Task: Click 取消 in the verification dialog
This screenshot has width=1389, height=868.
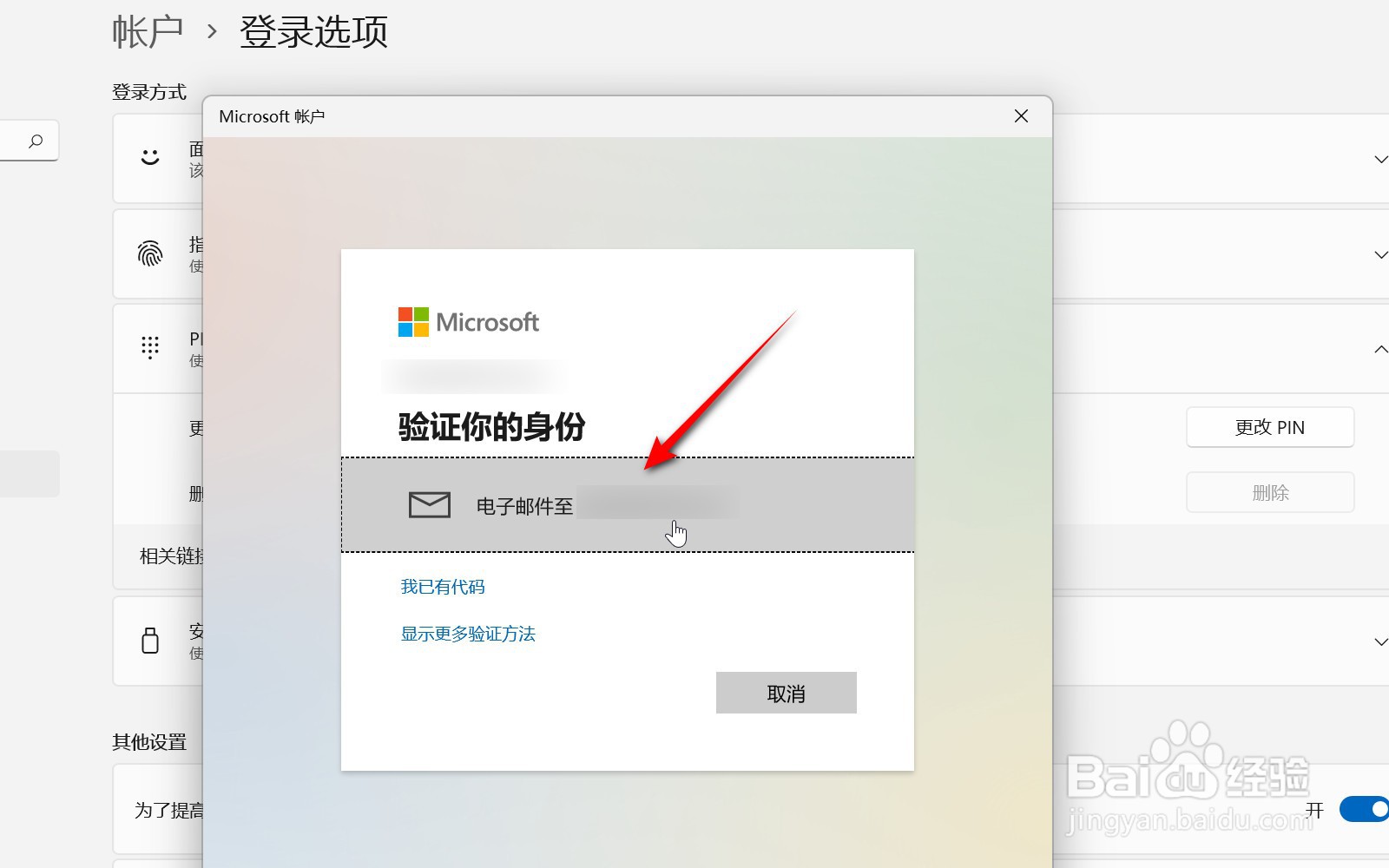Action: pos(787,693)
